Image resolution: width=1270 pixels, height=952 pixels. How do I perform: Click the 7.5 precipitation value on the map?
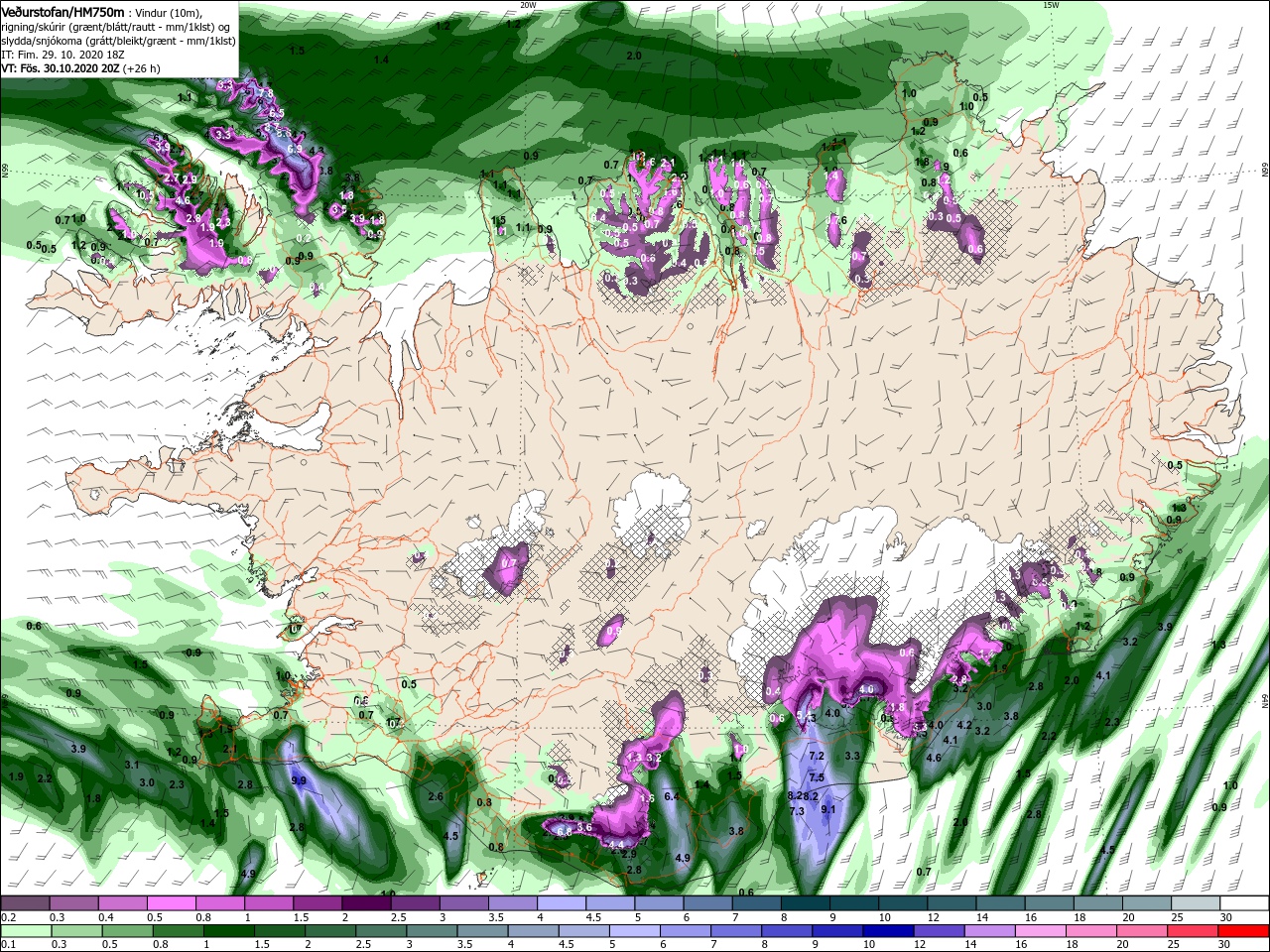point(817,777)
